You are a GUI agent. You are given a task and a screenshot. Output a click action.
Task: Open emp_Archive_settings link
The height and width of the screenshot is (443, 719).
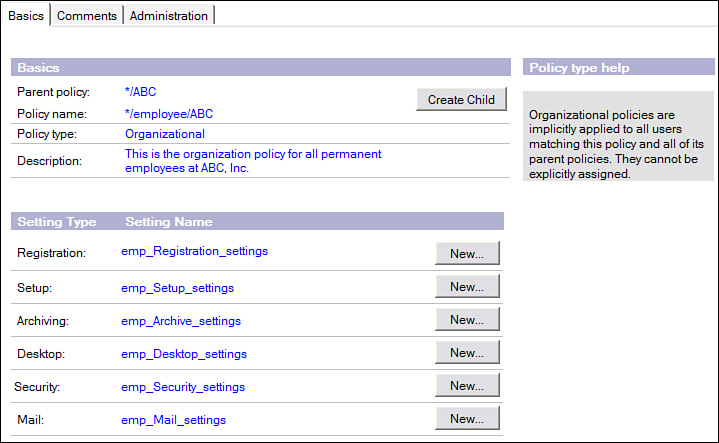181,321
